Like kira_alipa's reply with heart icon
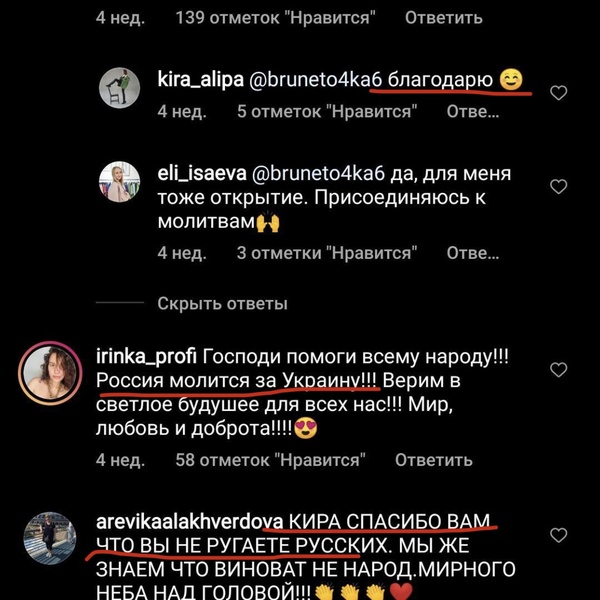Image resolution: width=600 pixels, height=600 pixels. (558, 93)
